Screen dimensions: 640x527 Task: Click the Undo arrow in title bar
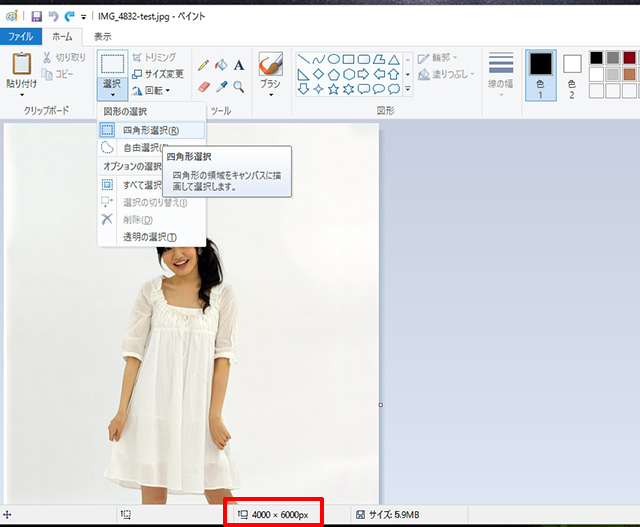pyautogui.click(x=53, y=17)
